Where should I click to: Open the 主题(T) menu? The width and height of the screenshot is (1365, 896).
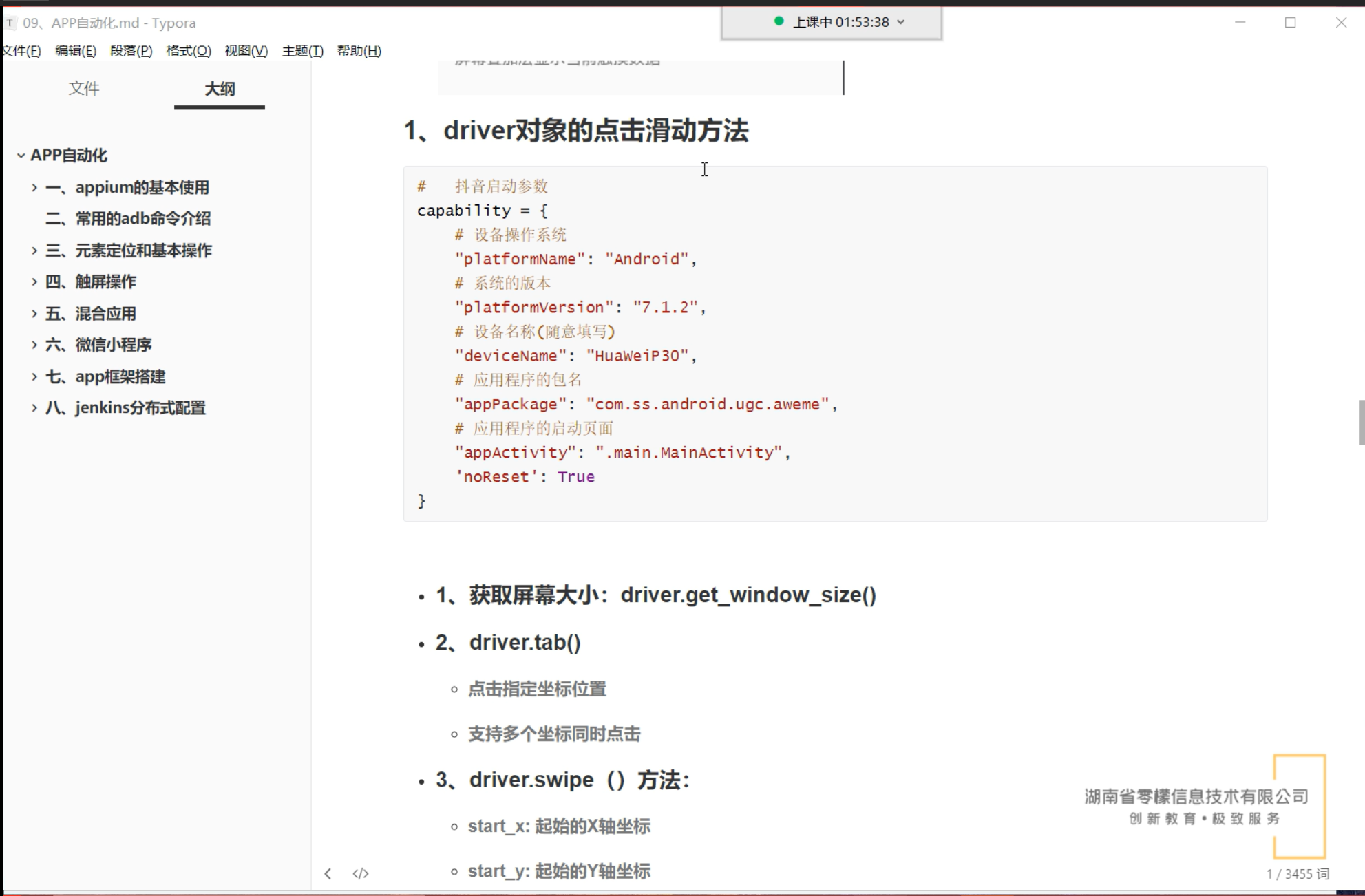tap(302, 51)
